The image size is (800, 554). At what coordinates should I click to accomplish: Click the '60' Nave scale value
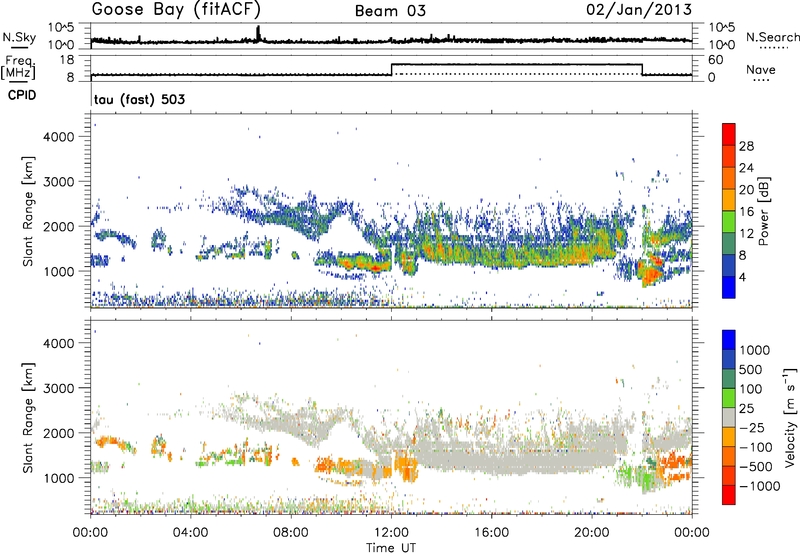[x=716, y=60]
